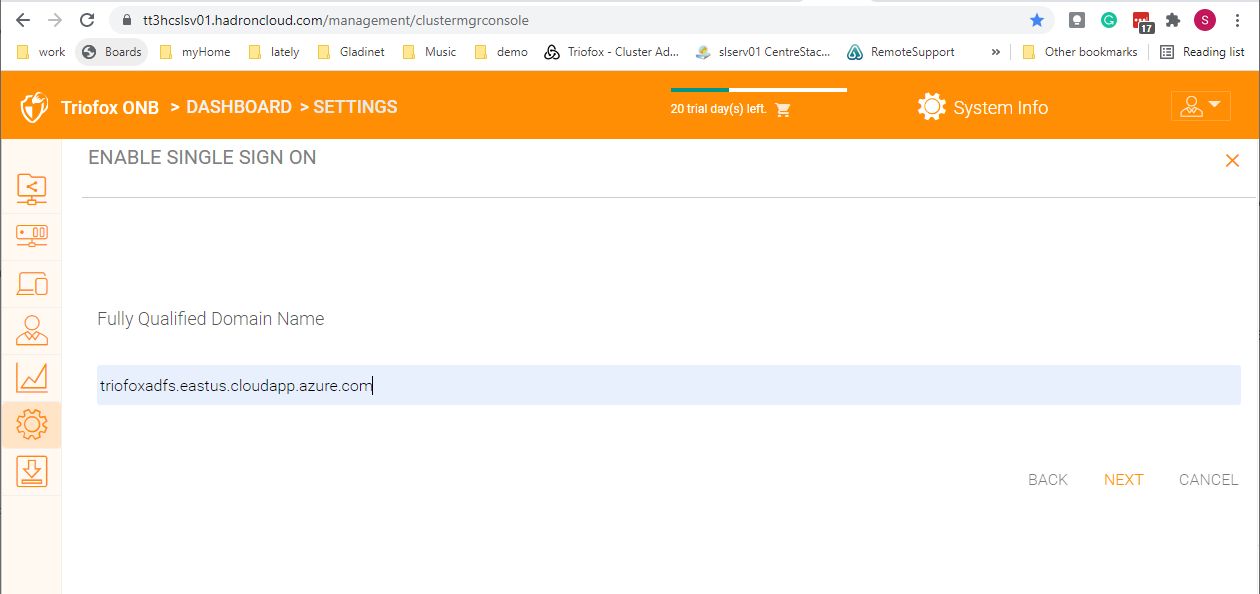The image size is (1260, 594).
Task: Click the site lock icon
Action: click(126, 20)
